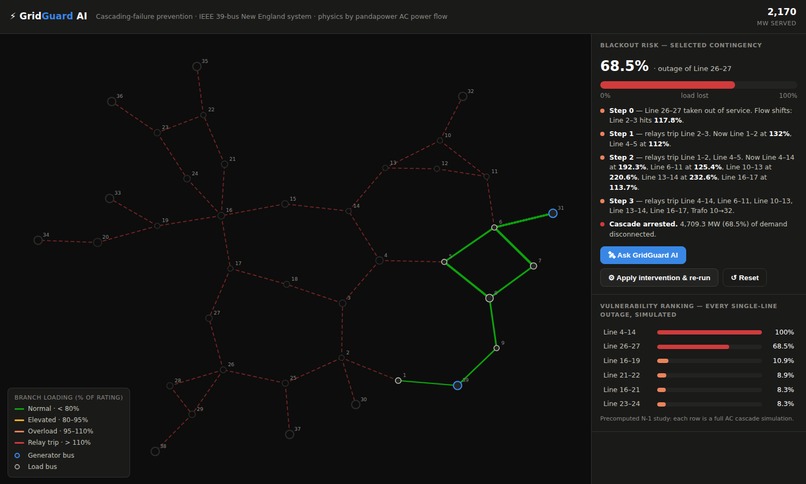The width and height of the screenshot is (806, 484).
Task: Click the 8.9% value for Line 21-22
Action: 785,375
